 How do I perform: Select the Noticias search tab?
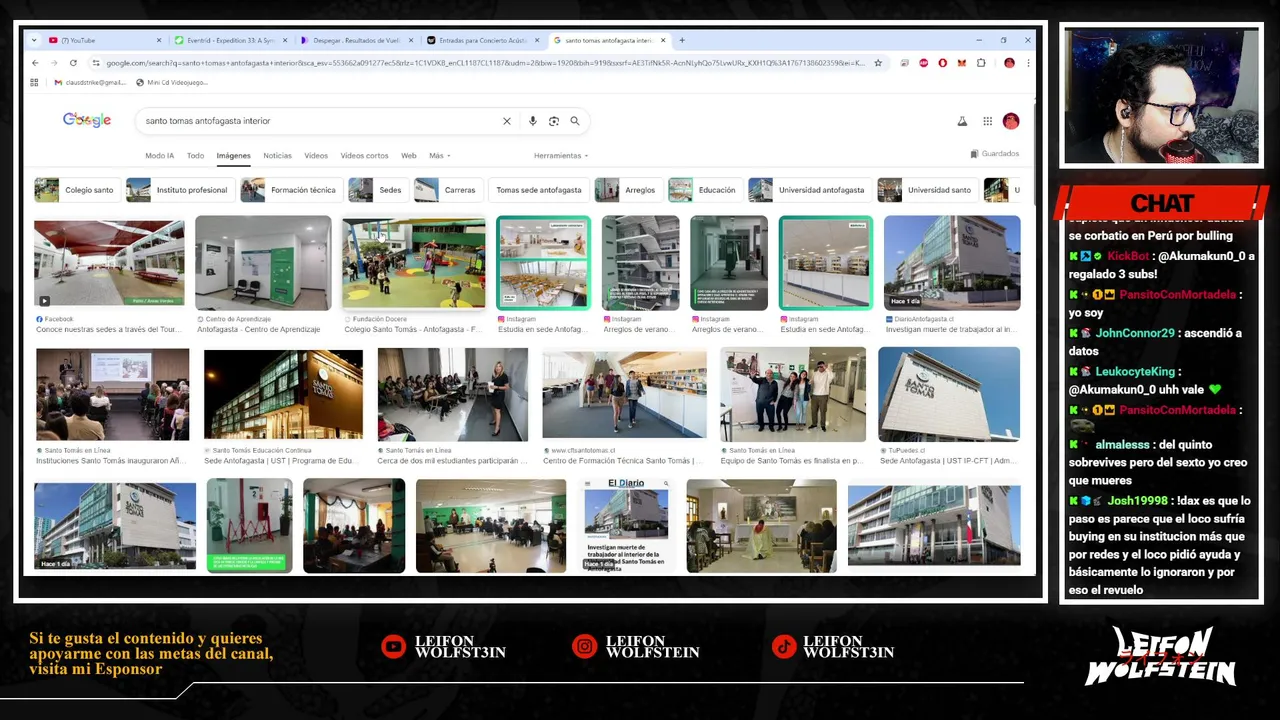(x=277, y=156)
